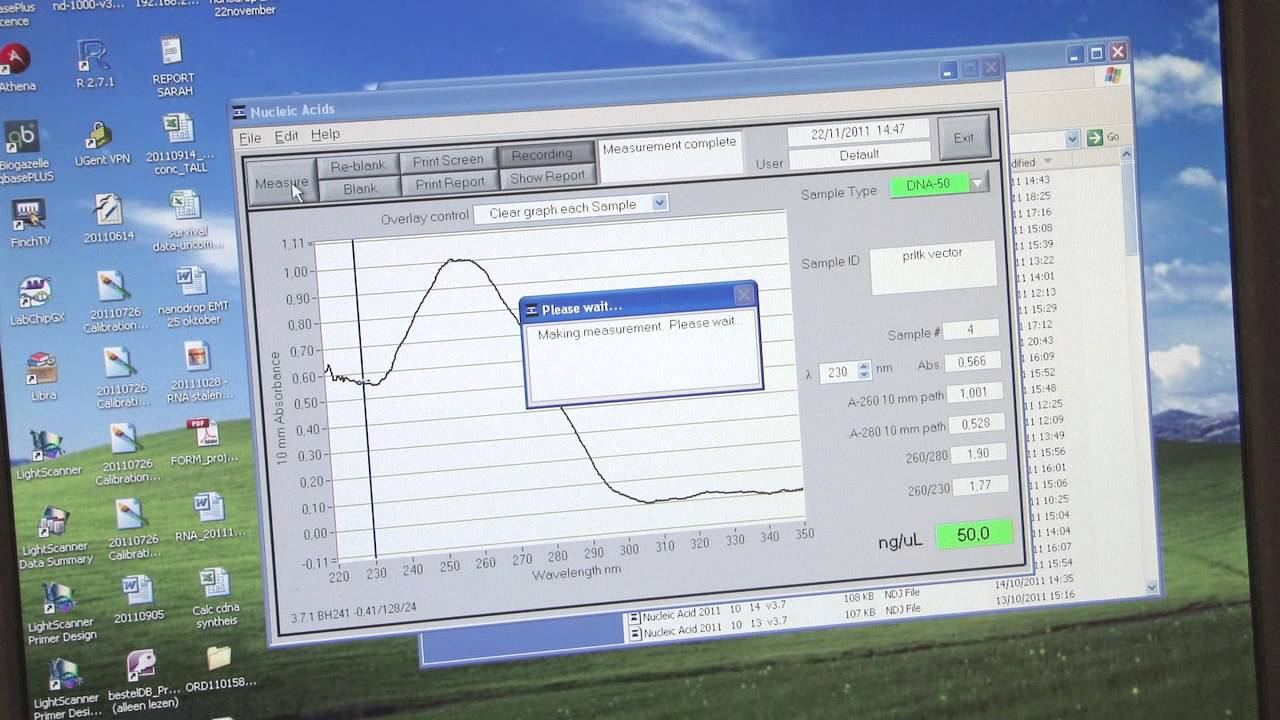Open the 20110726 Calibration file beside LabChipGX
Image resolution: width=1280 pixels, height=720 pixels.
point(115,300)
